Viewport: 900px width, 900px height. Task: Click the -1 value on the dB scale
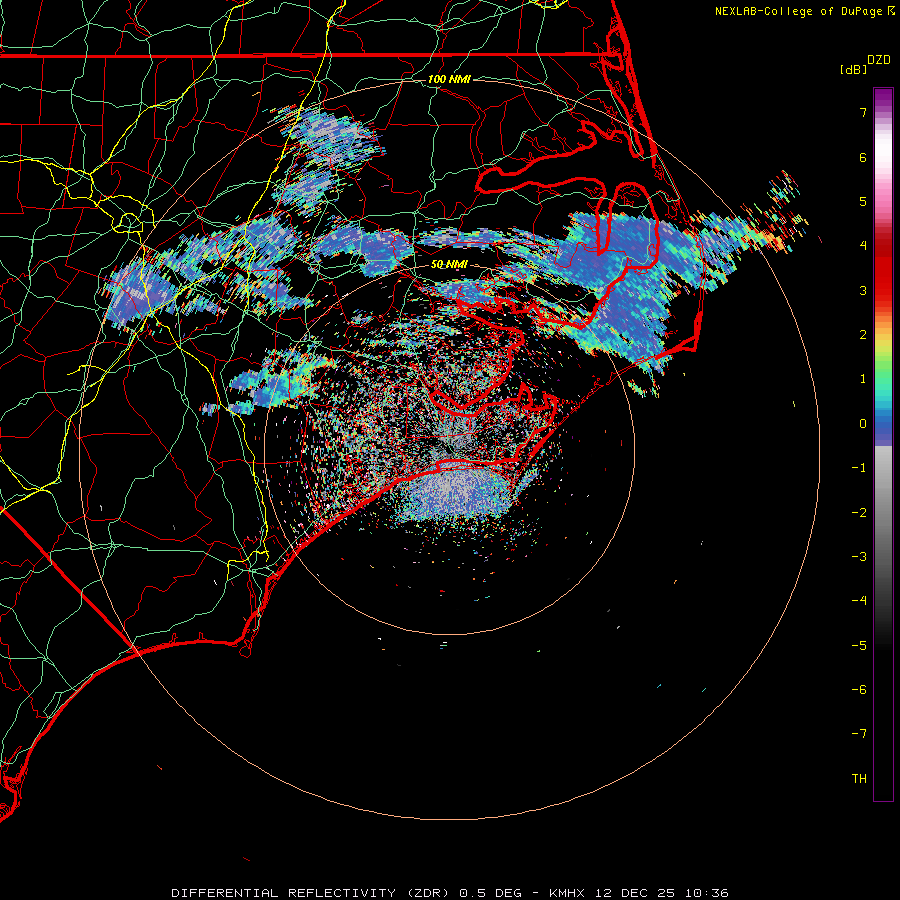click(859, 468)
